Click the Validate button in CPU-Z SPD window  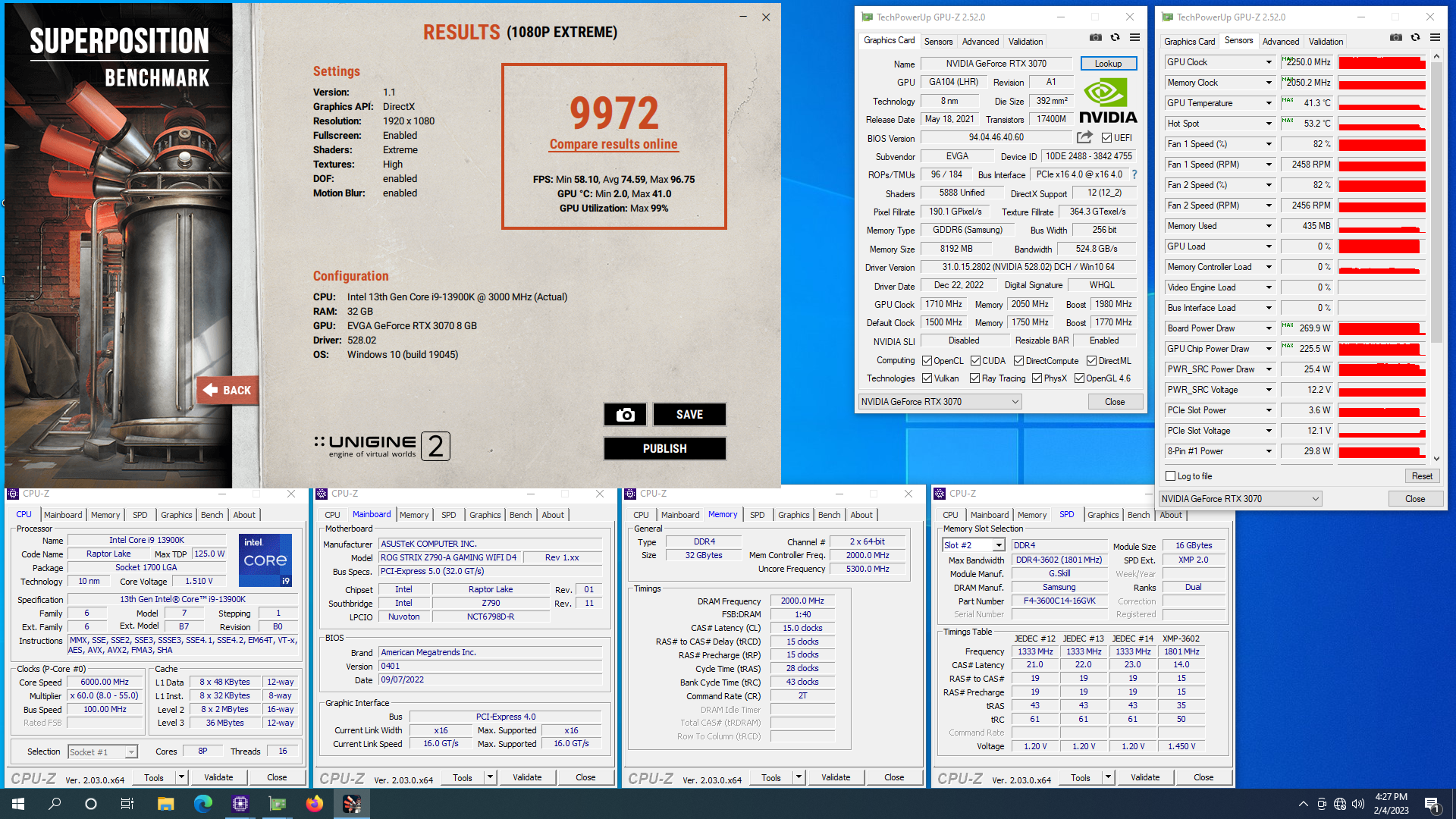[1144, 777]
